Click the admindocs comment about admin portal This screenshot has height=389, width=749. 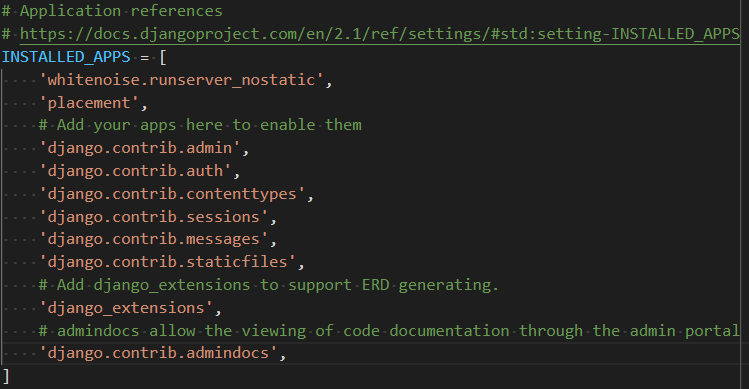point(389,331)
